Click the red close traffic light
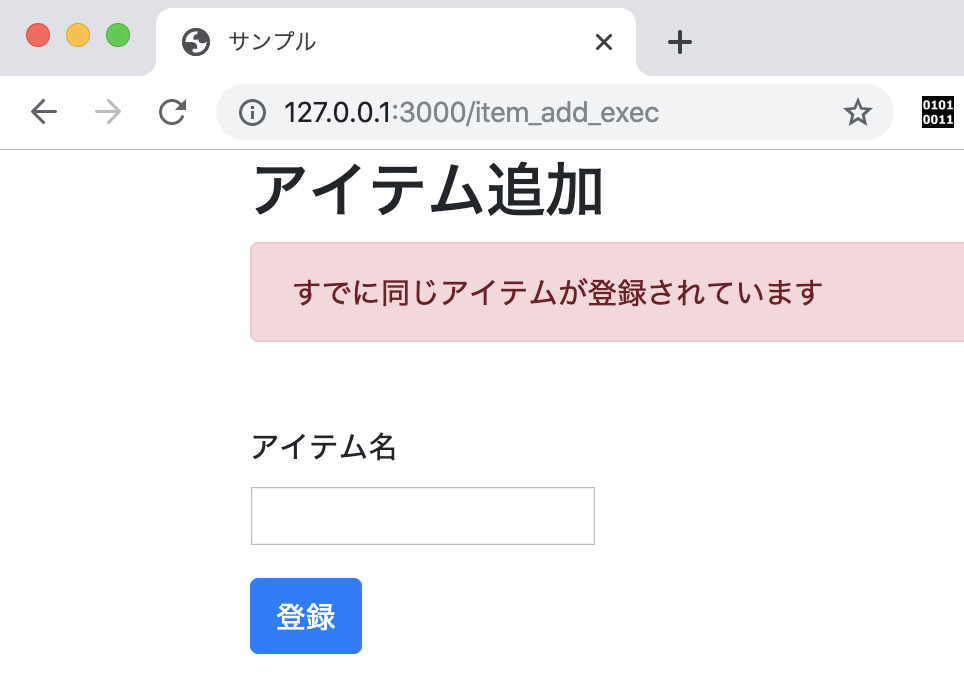 [38, 35]
